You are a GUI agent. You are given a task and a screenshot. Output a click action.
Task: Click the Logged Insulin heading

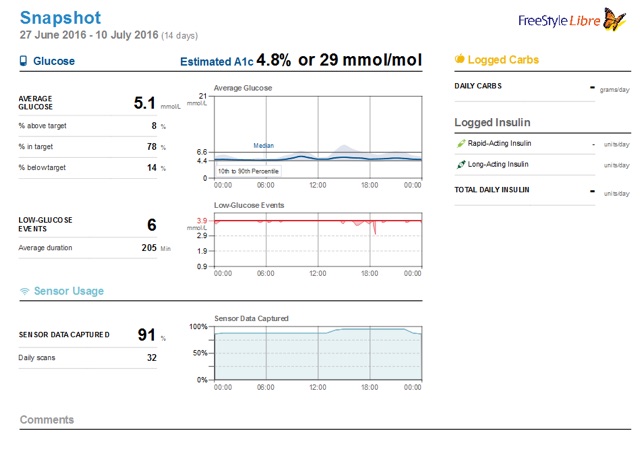(492, 123)
